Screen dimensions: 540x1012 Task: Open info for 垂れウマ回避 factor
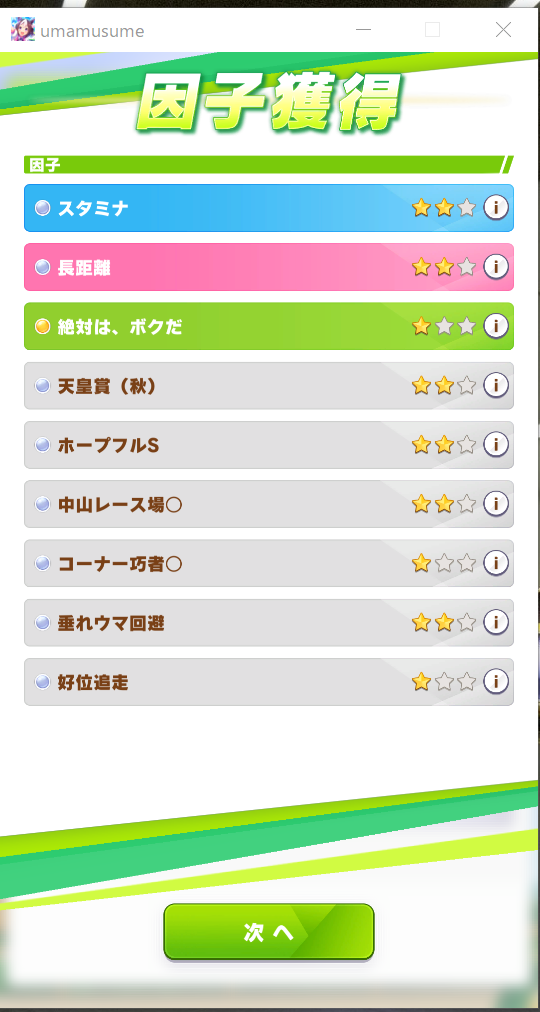pos(495,622)
